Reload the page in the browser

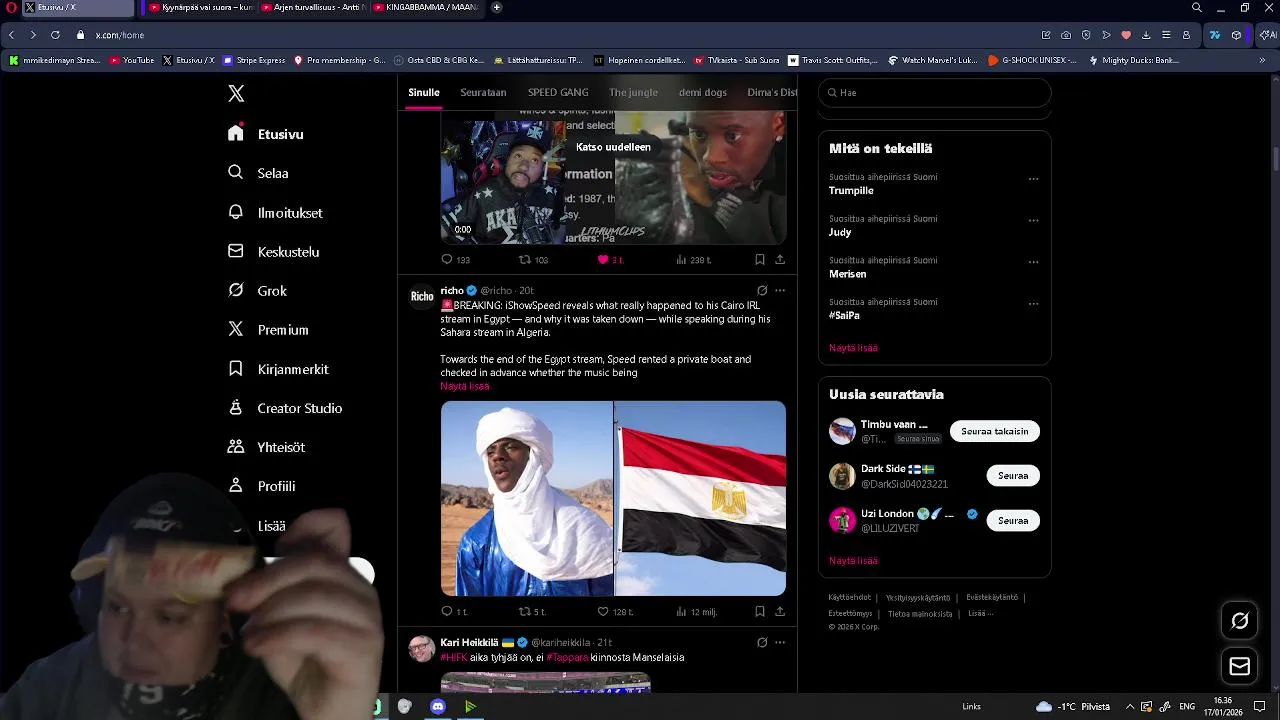coord(55,35)
